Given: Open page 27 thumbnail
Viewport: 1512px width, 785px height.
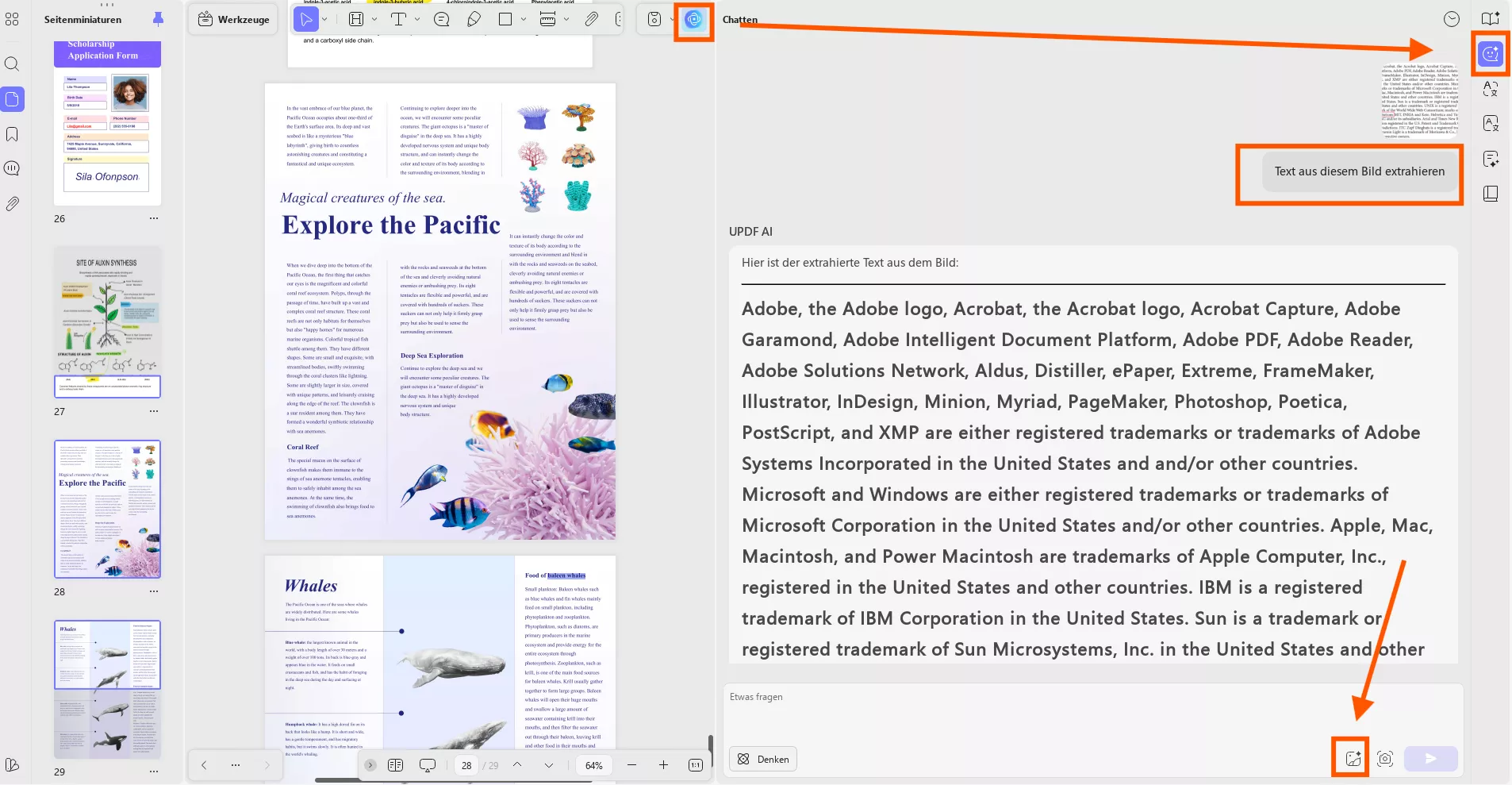Looking at the screenshot, I should point(107,321).
